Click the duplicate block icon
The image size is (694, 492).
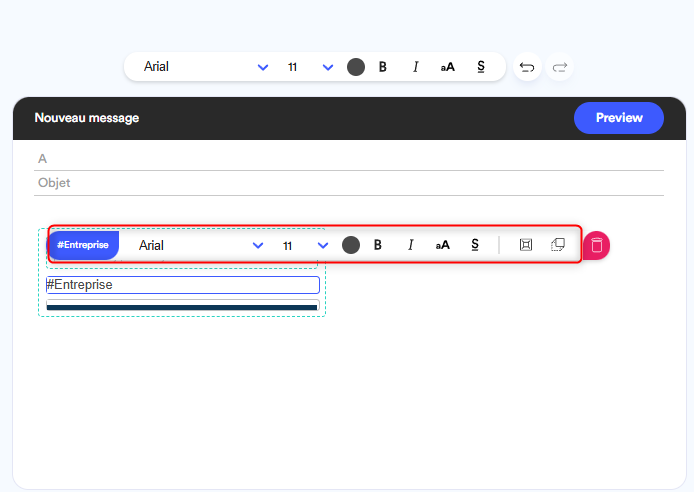click(558, 245)
